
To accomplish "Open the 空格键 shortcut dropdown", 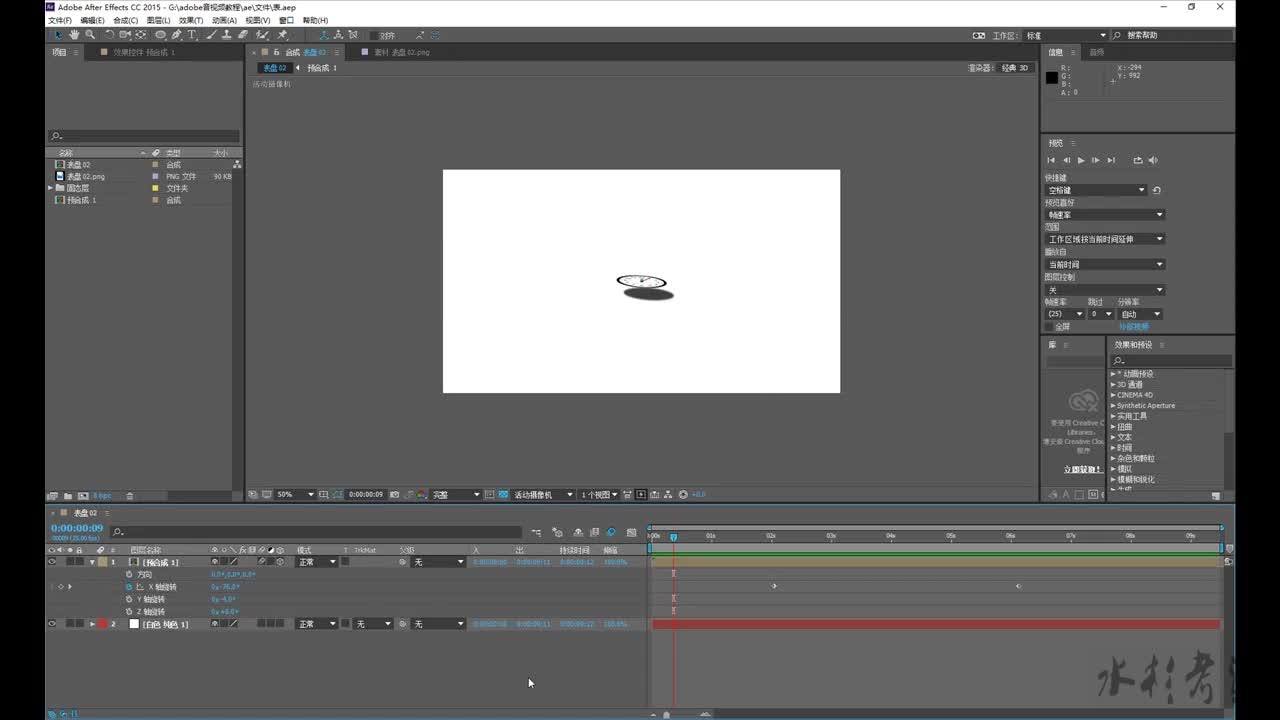I will coord(1096,190).
